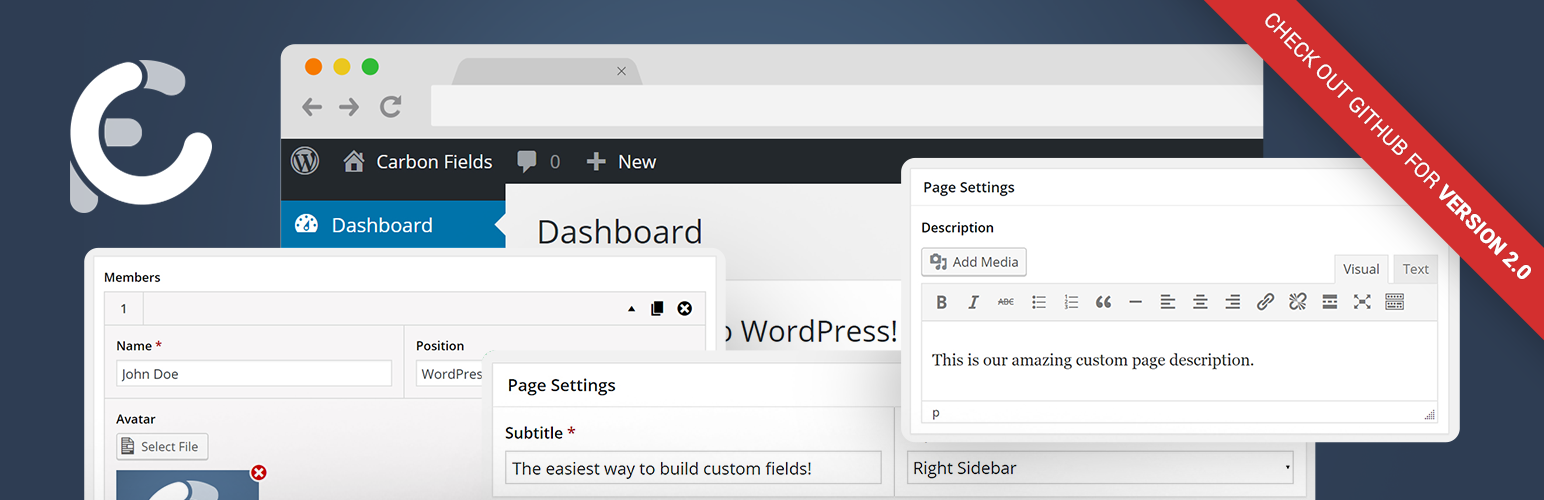Apply italic formatting in Description editor
The height and width of the screenshot is (500, 1544).
coord(973,302)
